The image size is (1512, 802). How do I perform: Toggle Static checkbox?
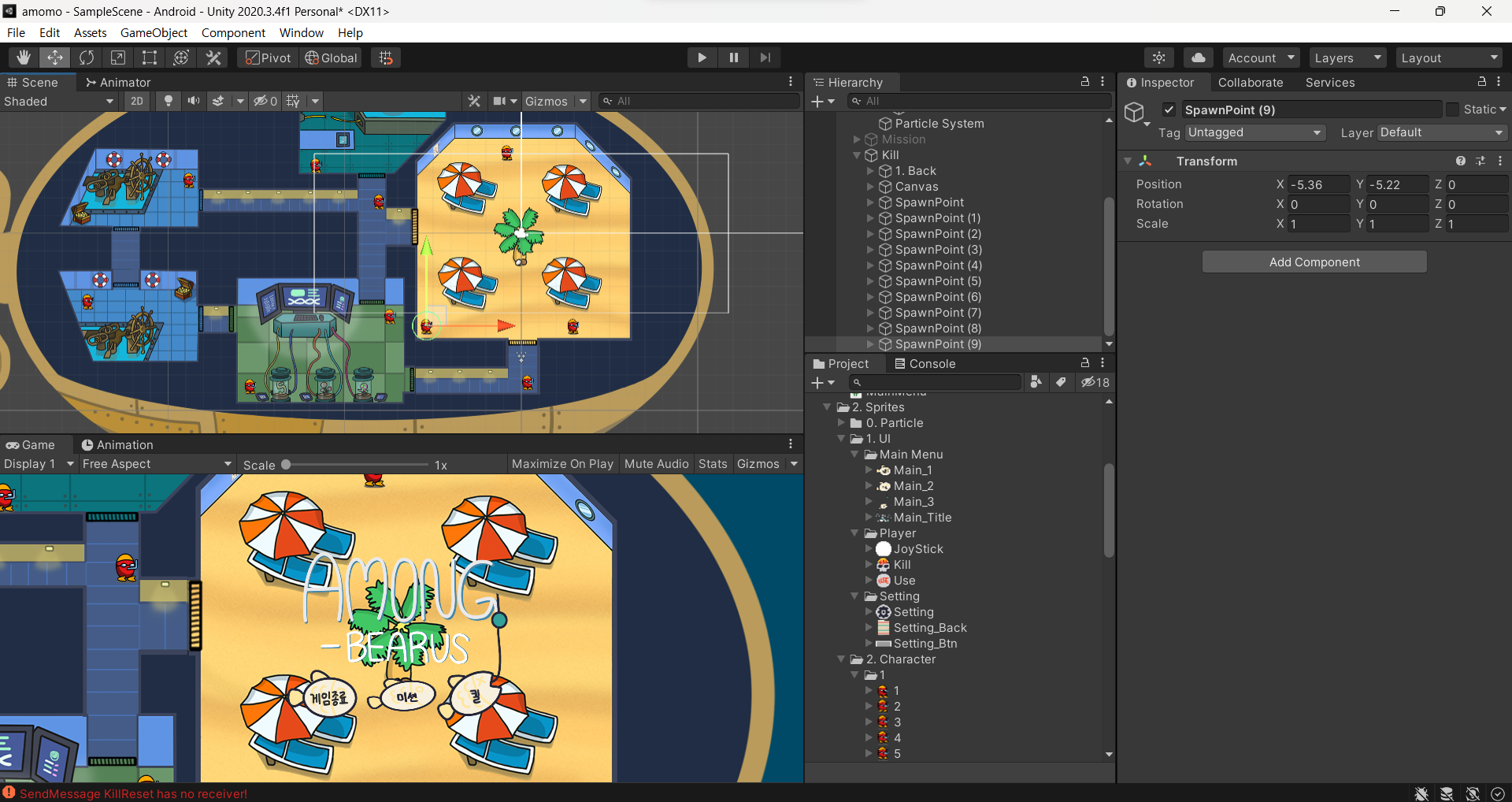point(1453,110)
